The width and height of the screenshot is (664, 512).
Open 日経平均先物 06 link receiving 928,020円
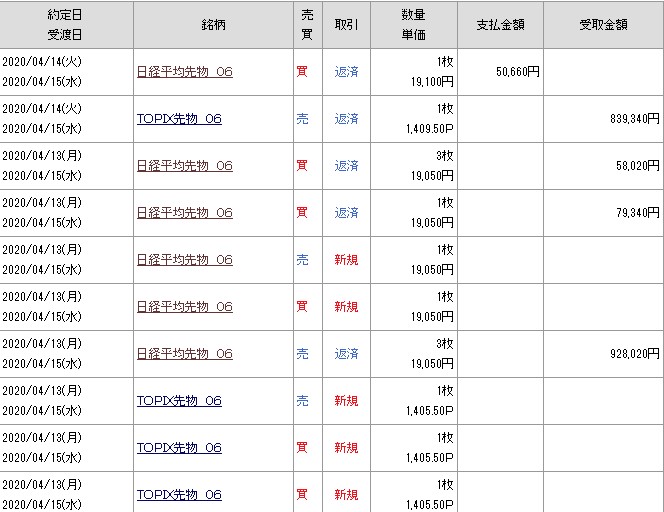184,354
